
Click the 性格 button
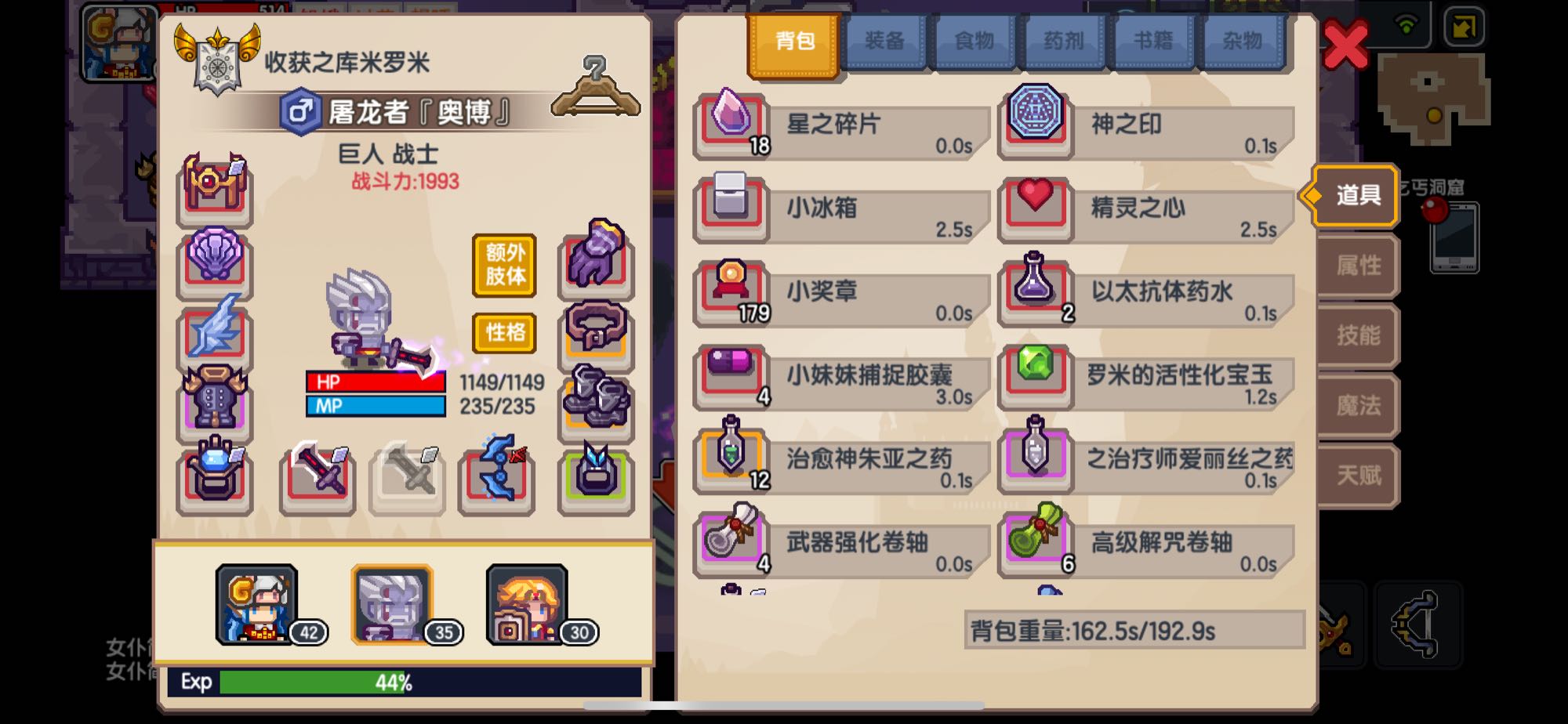505,332
